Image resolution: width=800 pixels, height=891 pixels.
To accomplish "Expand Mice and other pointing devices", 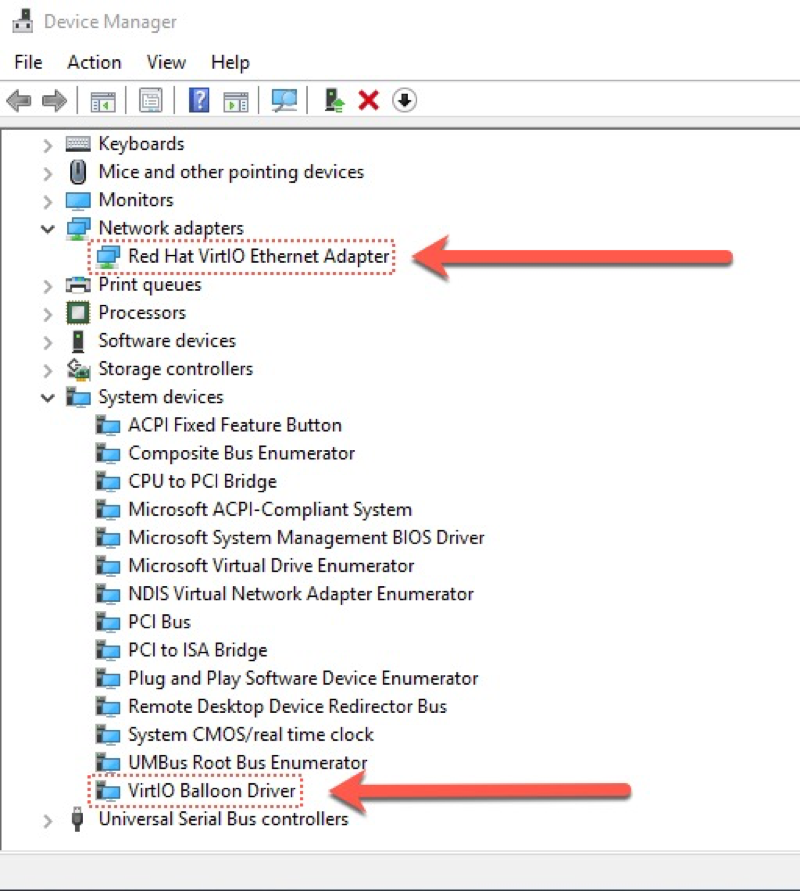I will (48, 173).
